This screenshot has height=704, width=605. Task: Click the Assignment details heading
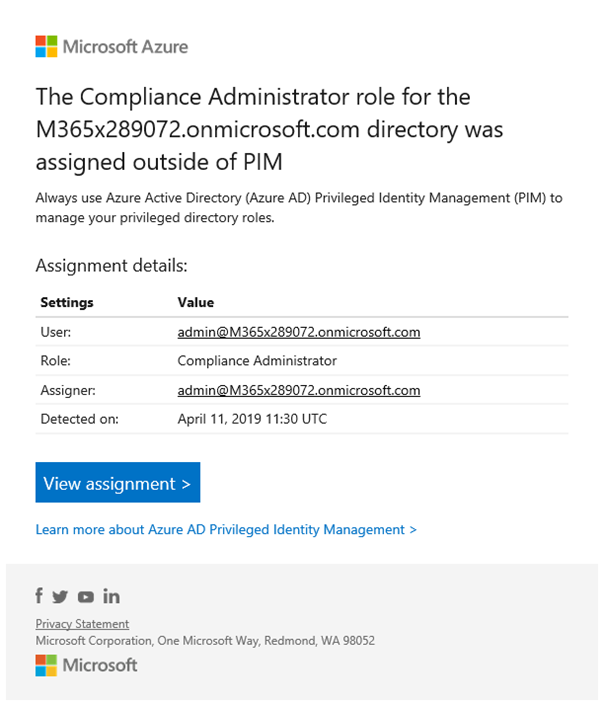click(x=111, y=266)
